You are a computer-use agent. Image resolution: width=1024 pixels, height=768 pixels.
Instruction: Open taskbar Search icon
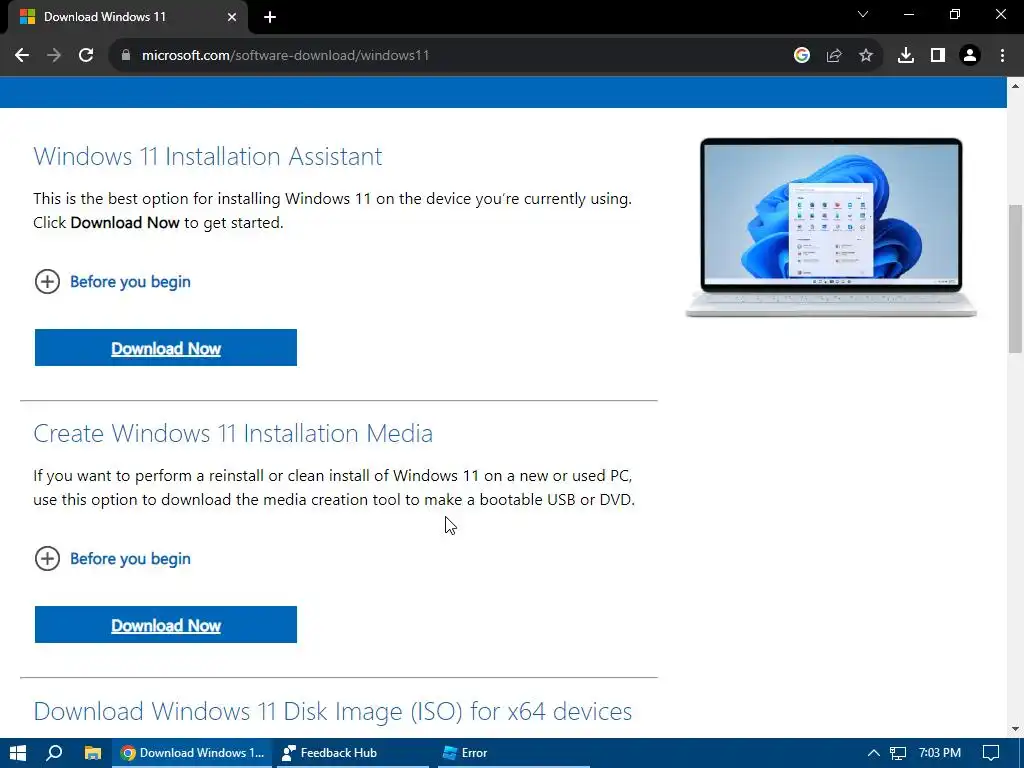pyautogui.click(x=54, y=753)
